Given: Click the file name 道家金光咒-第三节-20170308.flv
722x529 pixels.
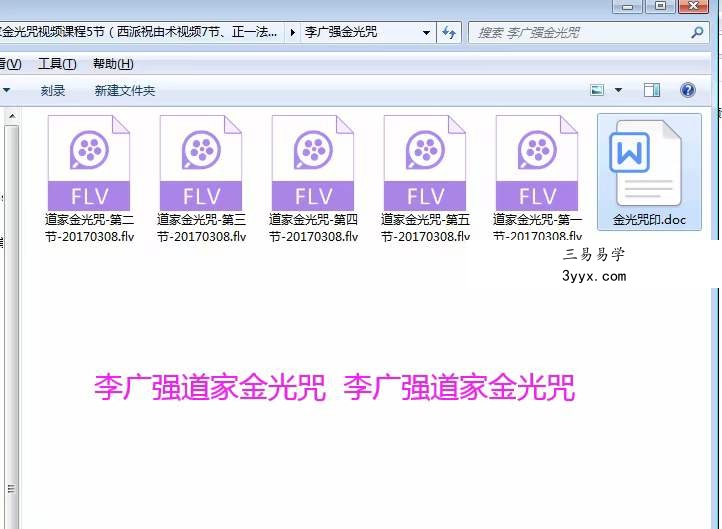Looking at the screenshot, I should (201, 228).
